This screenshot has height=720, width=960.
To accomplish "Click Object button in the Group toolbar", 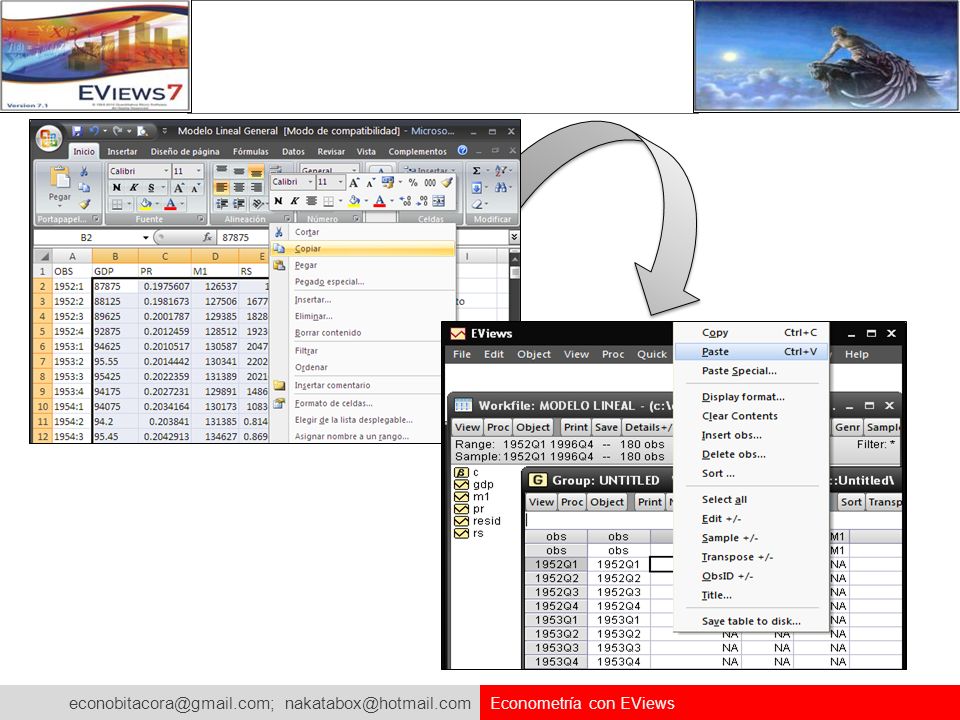I will pyautogui.click(x=607, y=502).
